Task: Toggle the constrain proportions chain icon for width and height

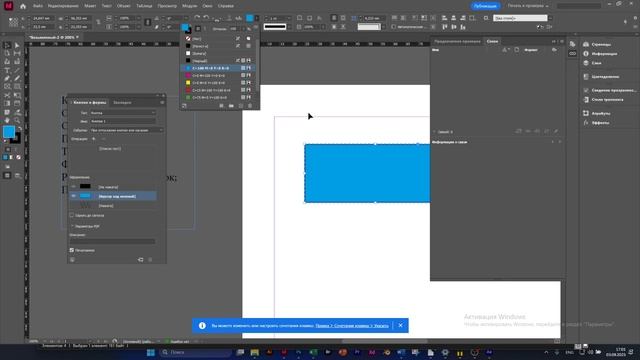Action: (98, 22)
